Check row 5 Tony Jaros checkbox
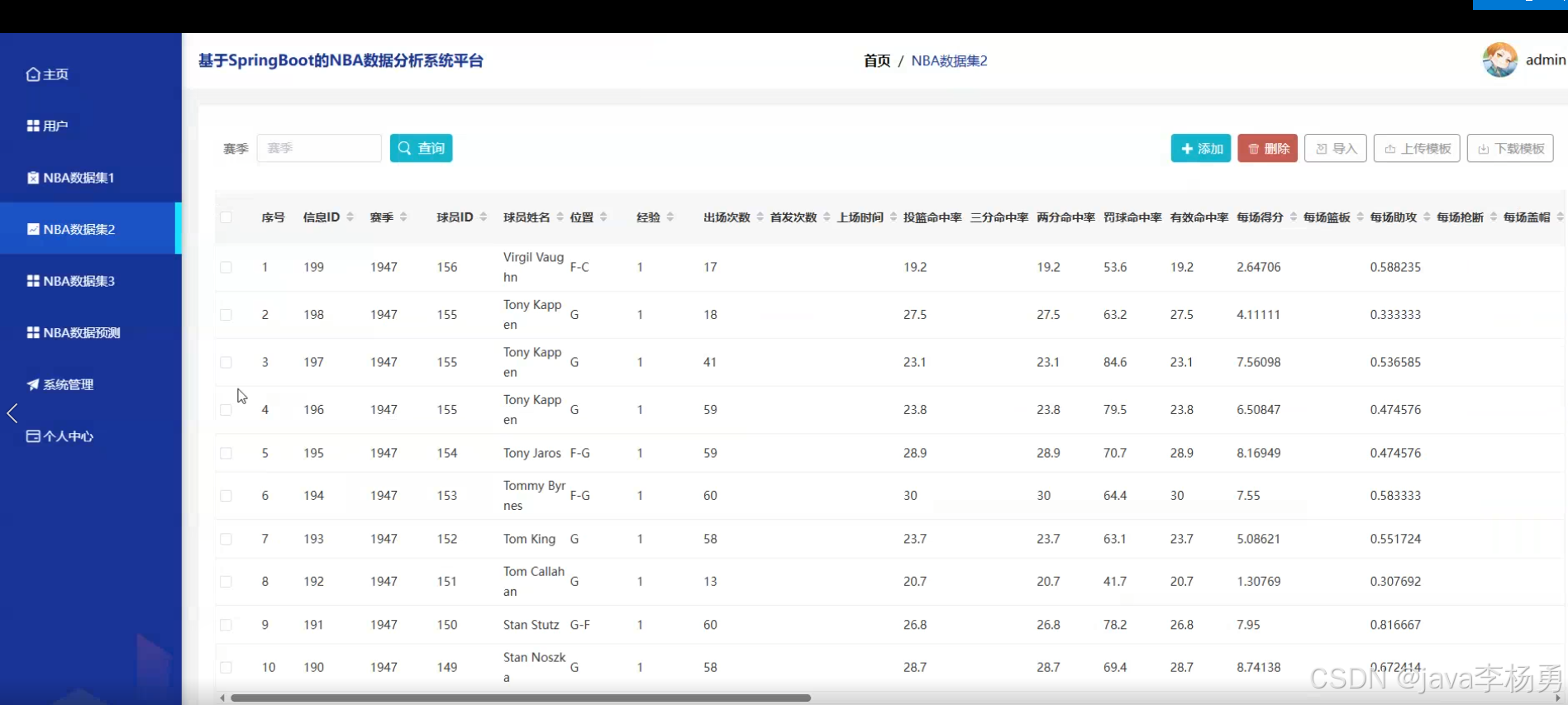1568x705 pixels. 226,453
